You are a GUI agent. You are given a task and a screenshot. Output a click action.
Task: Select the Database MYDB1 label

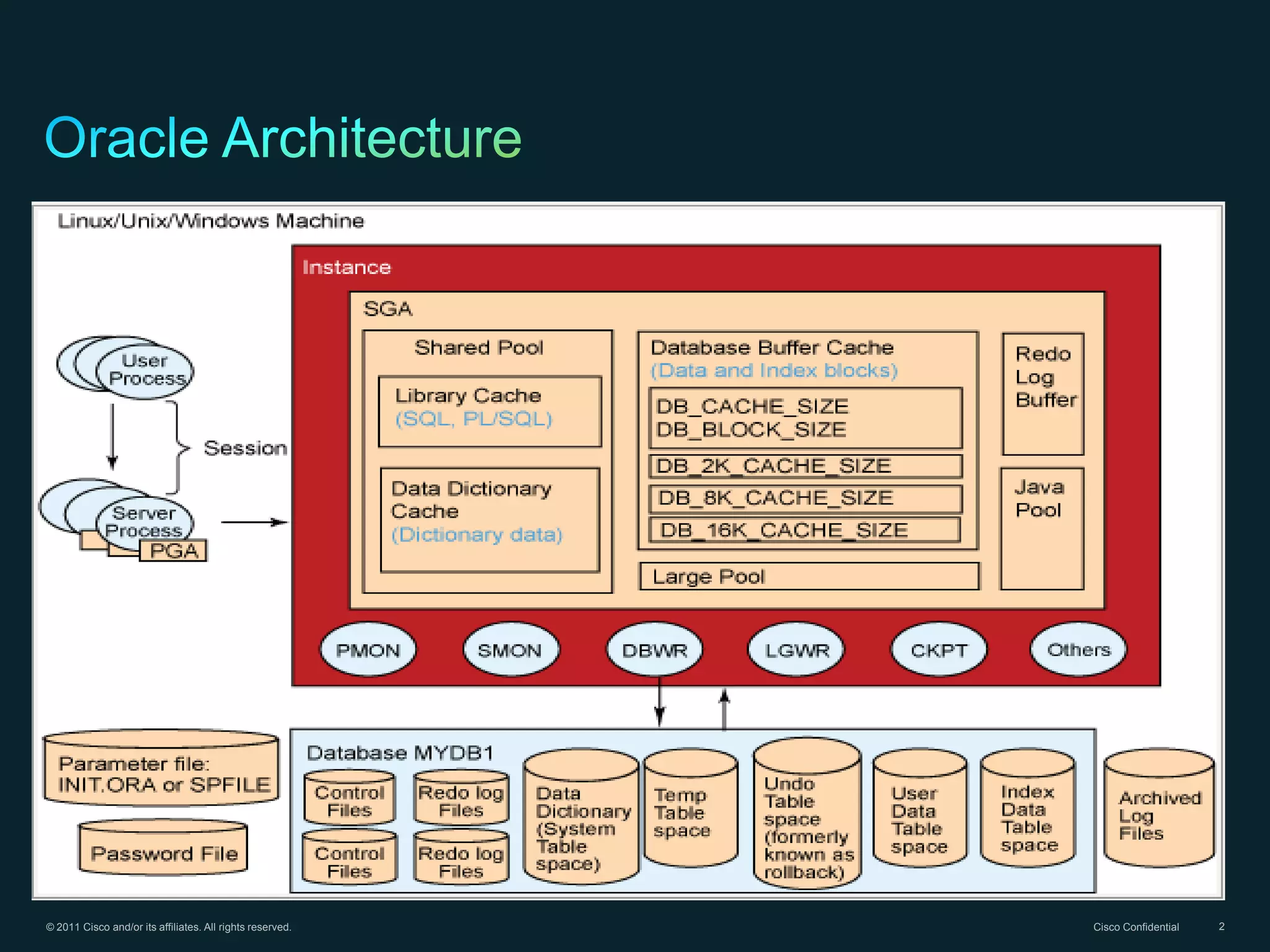401,752
